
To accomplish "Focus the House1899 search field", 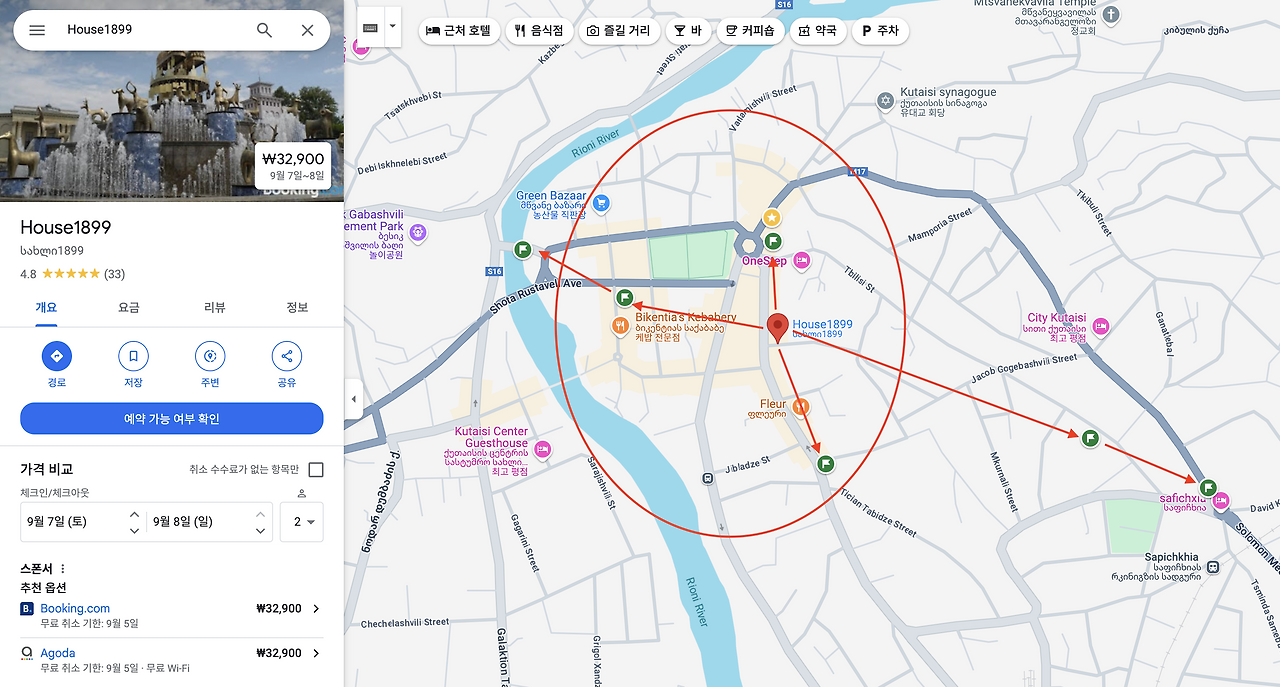I will tap(150, 30).
